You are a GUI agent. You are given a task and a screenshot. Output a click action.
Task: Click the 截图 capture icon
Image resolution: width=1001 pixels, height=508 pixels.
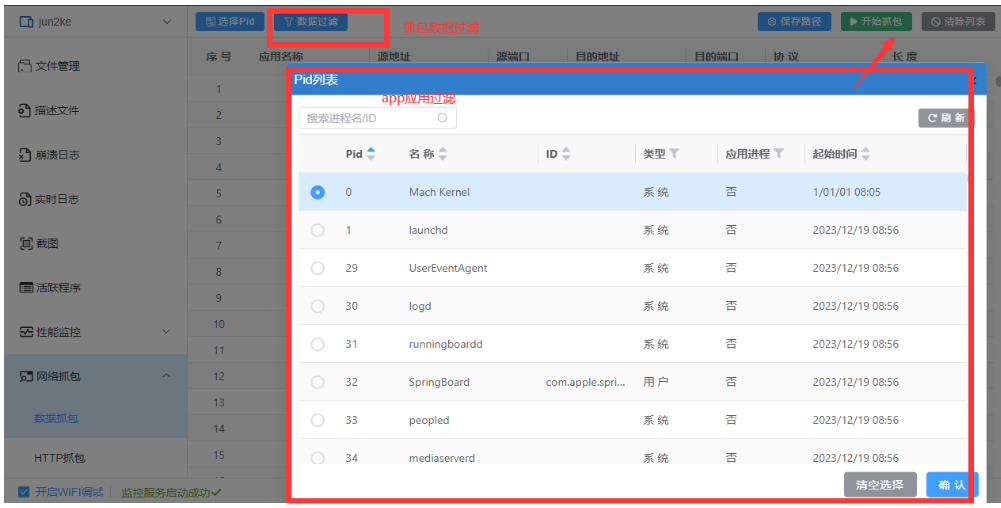tap(26, 243)
